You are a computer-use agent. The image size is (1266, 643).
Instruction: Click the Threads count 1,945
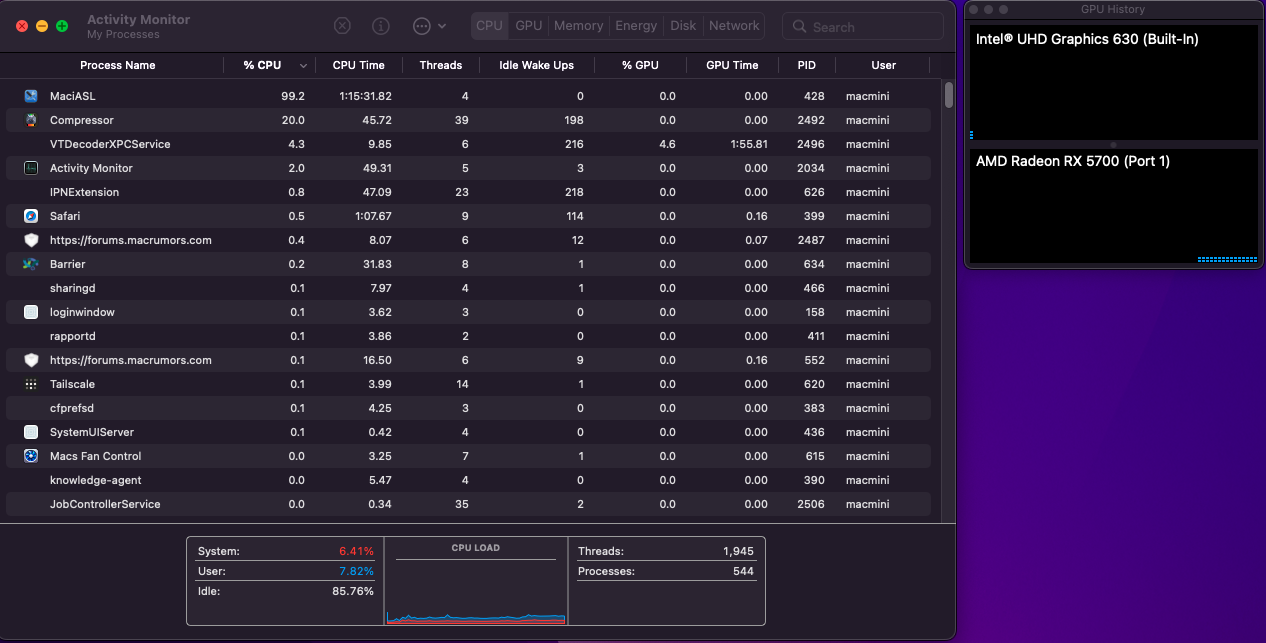pyautogui.click(x=738, y=551)
